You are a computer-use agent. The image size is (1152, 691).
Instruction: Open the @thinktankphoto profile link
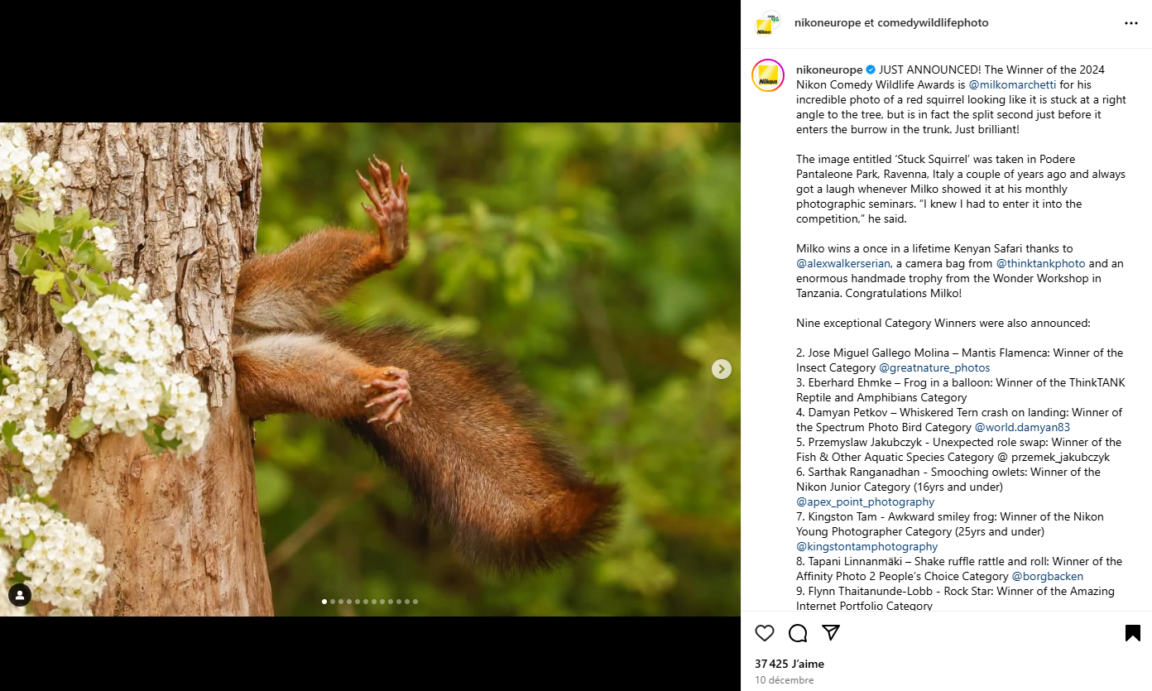click(x=1039, y=264)
